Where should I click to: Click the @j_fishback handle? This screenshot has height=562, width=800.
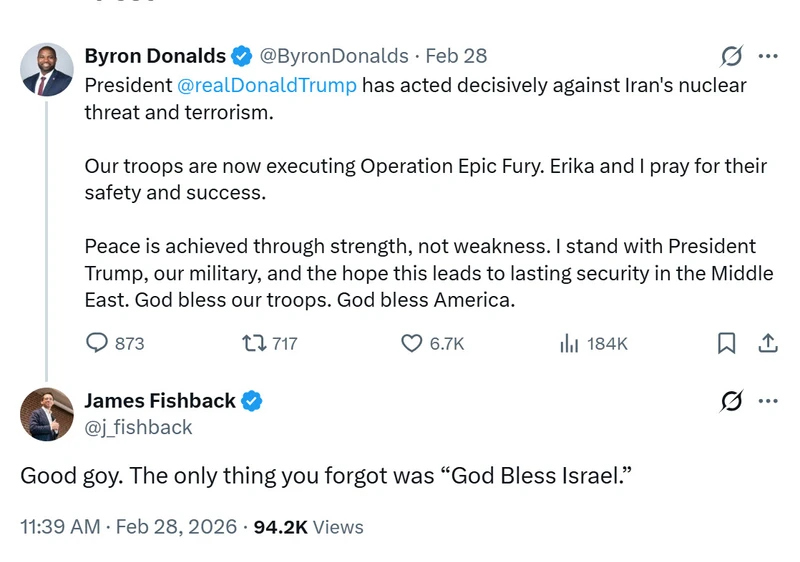click(x=138, y=427)
